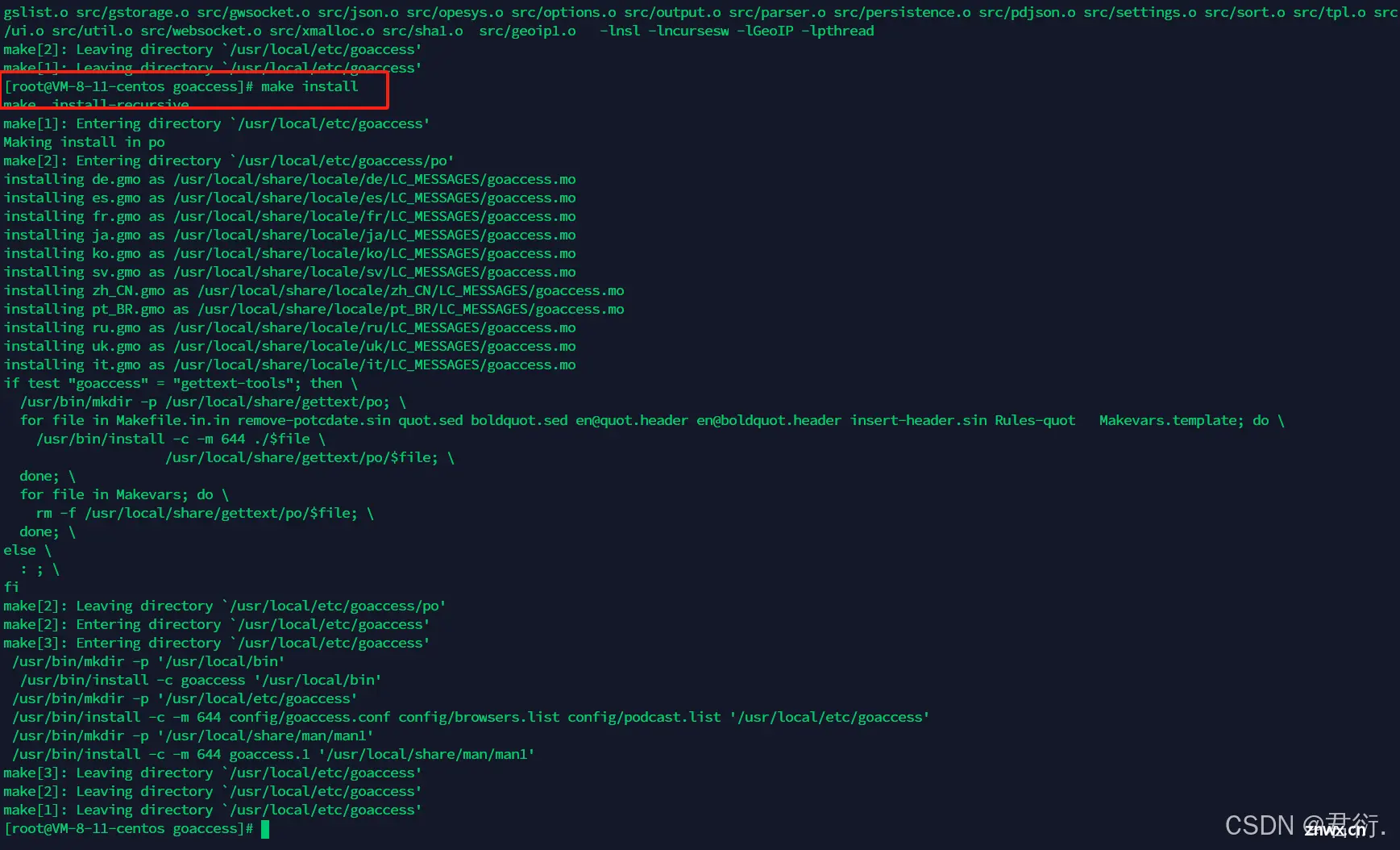
Task: Select the line installing ko.gmo
Action: click(x=290, y=253)
